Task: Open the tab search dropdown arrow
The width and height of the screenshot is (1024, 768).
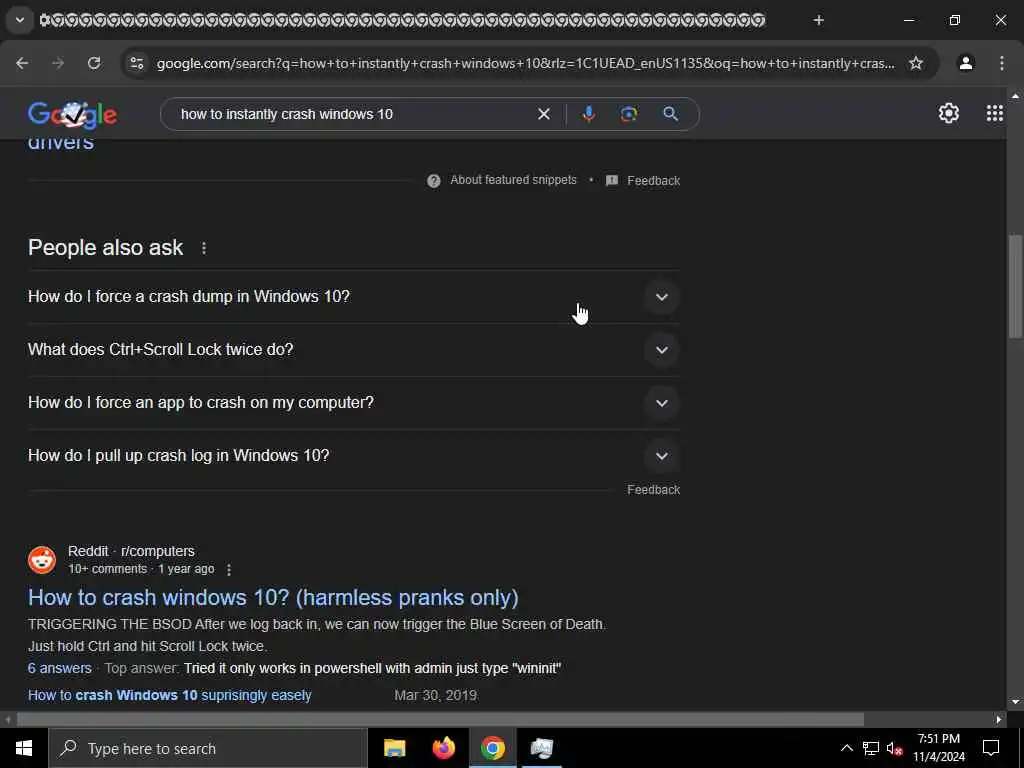Action: coord(20,20)
